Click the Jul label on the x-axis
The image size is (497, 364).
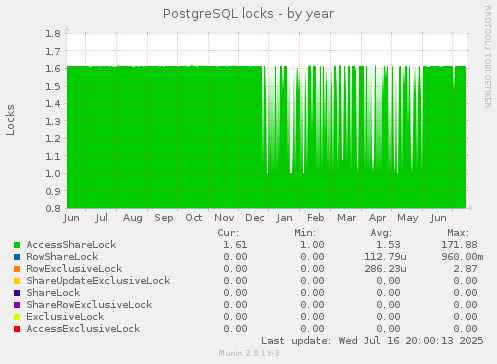point(101,218)
